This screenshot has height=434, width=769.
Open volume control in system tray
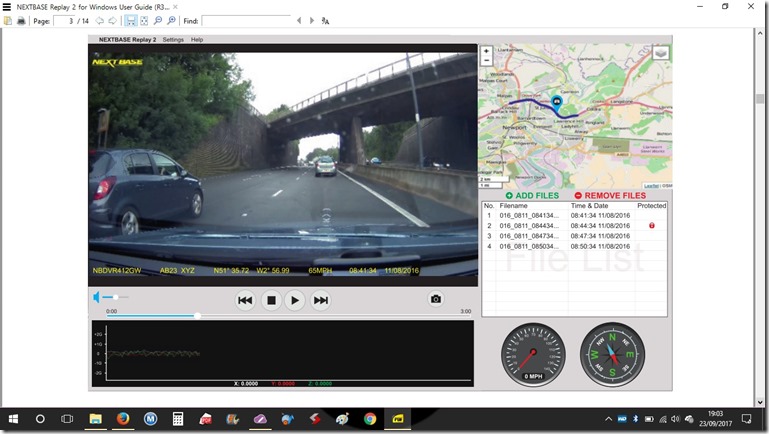coord(675,419)
